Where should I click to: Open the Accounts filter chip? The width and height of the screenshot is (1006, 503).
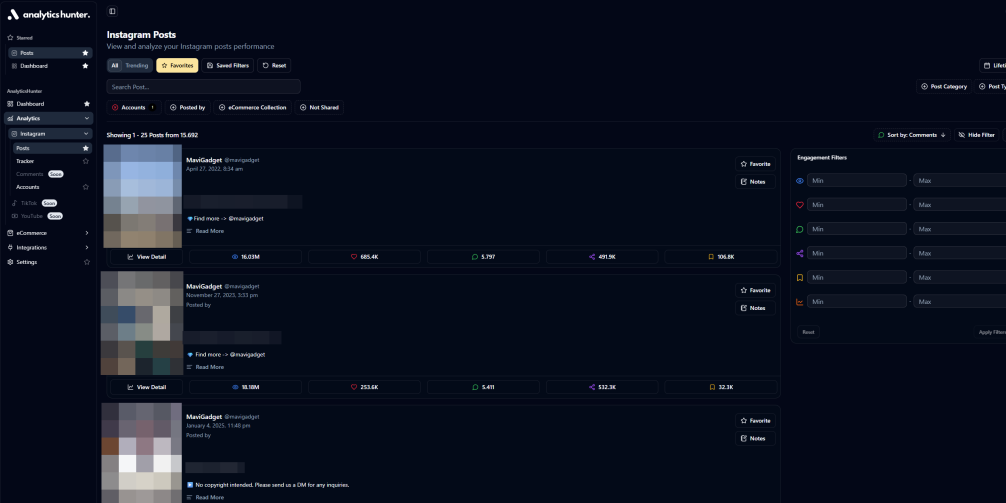(x=133, y=108)
